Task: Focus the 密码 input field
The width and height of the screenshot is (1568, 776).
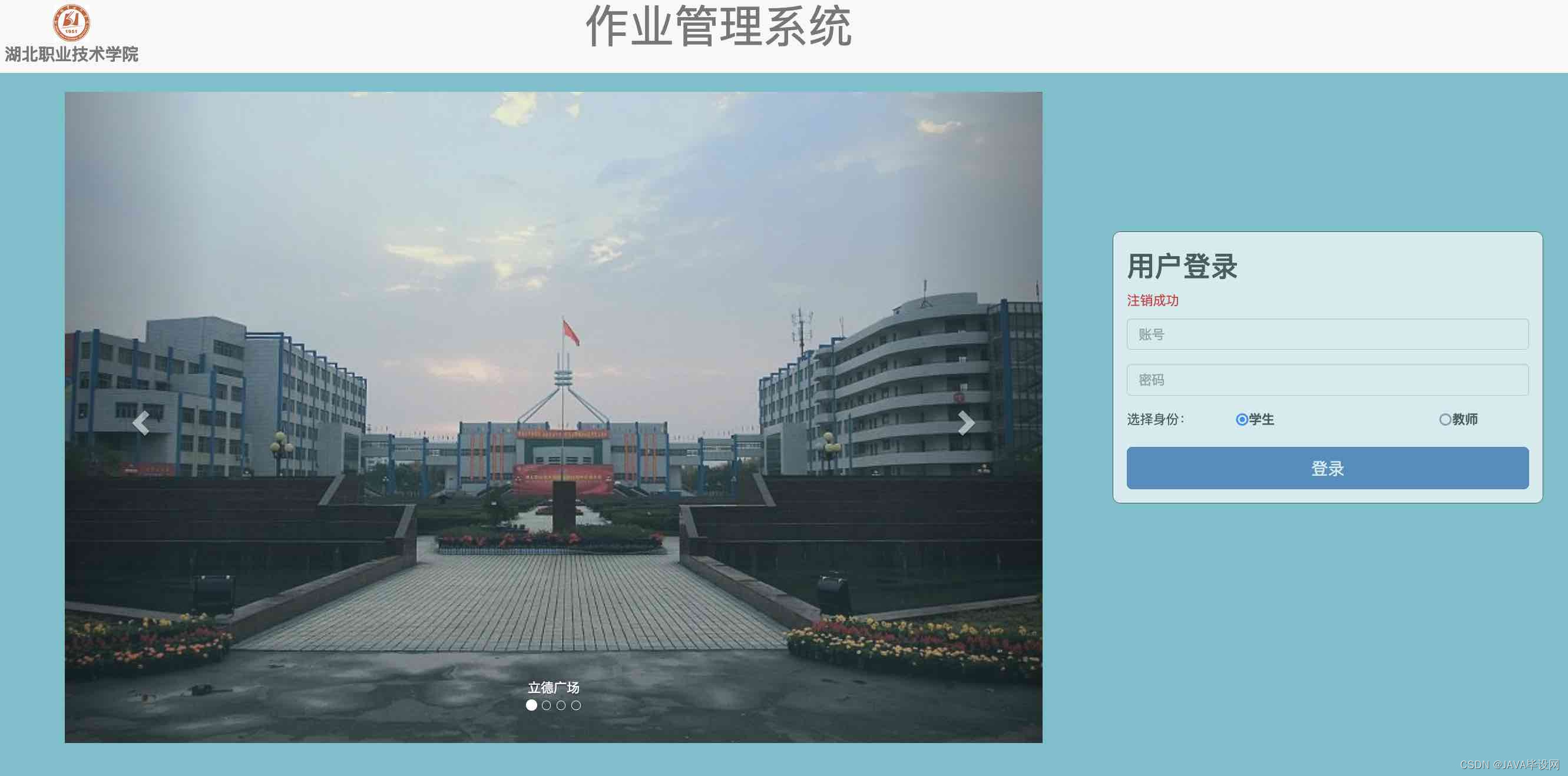Action: click(1327, 380)
